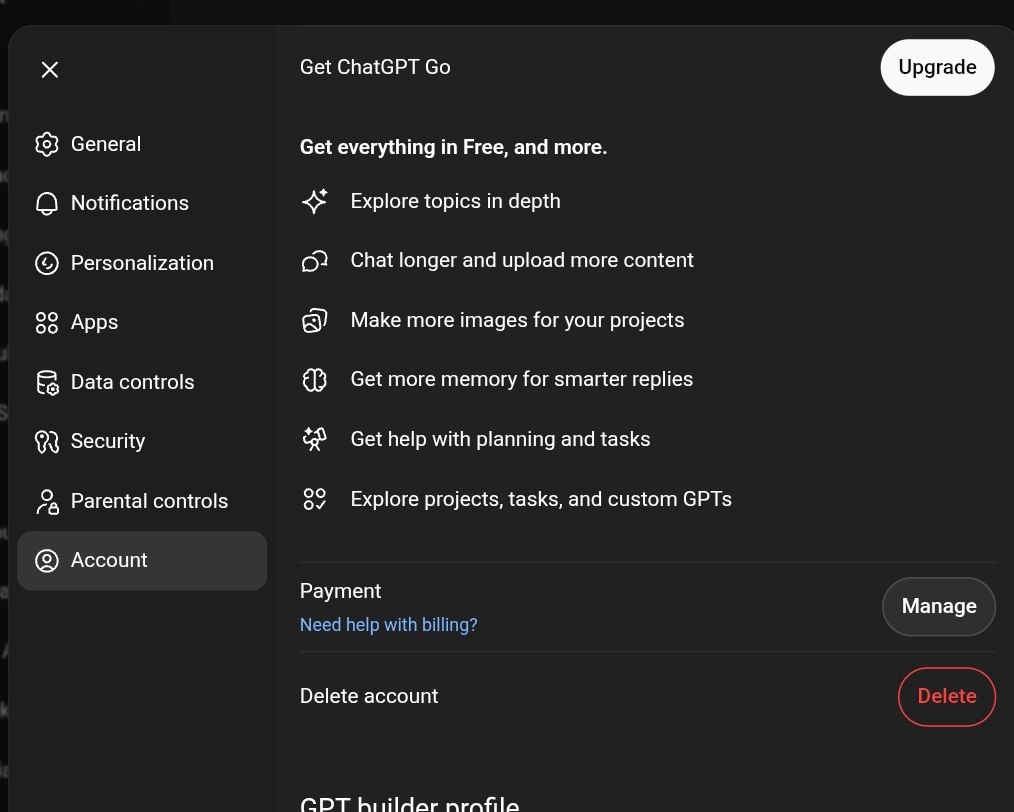Click the Upgrade button

click(937, 67)
